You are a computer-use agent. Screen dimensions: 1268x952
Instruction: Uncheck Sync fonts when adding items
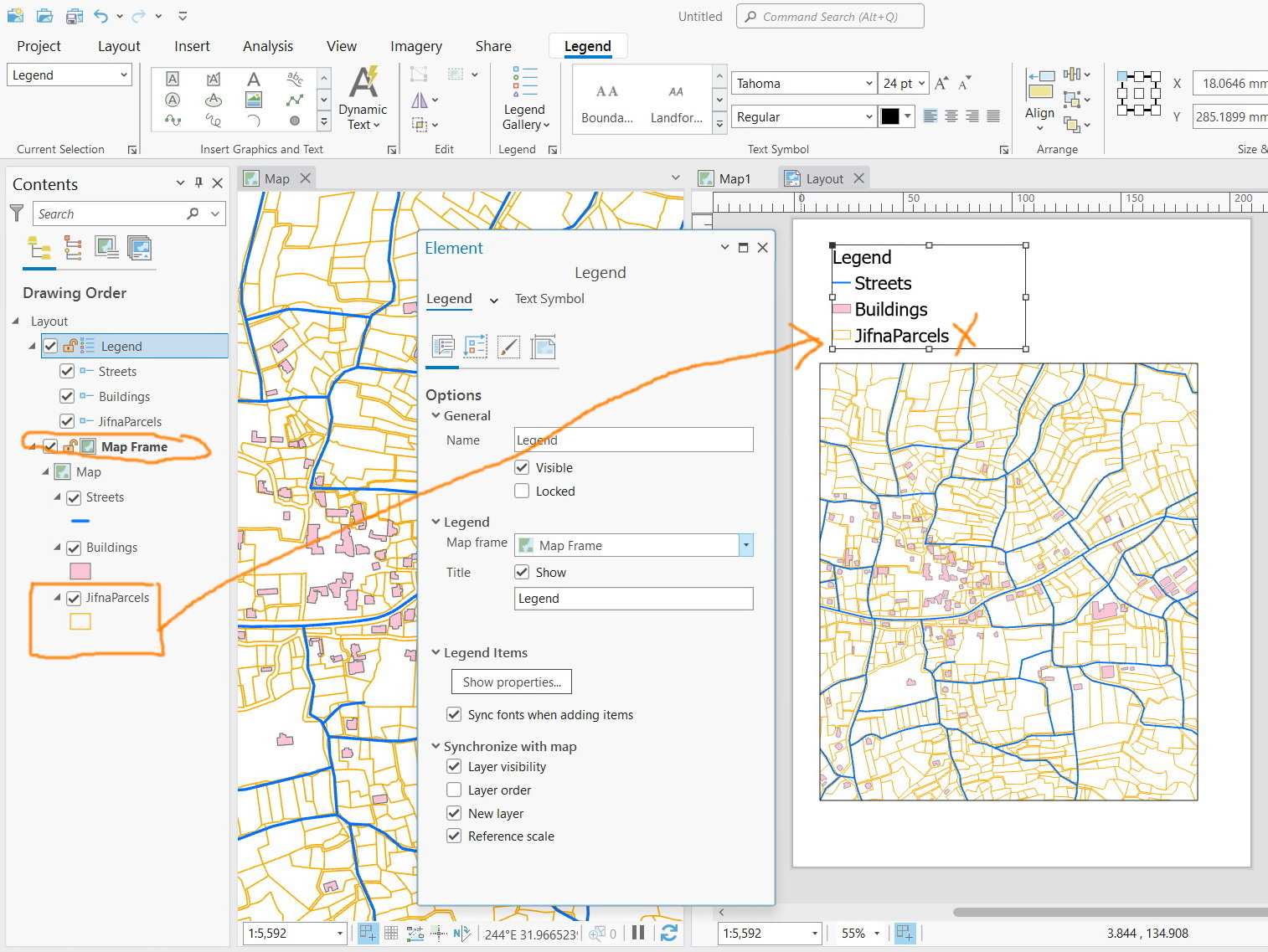[454, 715]
